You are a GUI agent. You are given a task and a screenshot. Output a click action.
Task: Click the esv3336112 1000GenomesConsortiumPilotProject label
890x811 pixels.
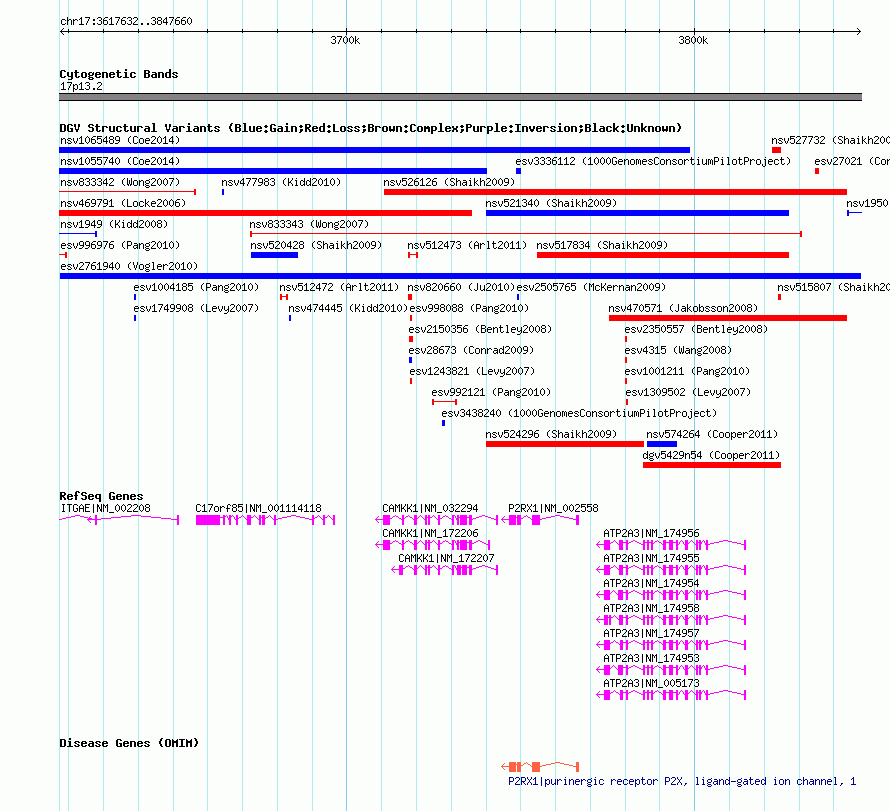653,161
